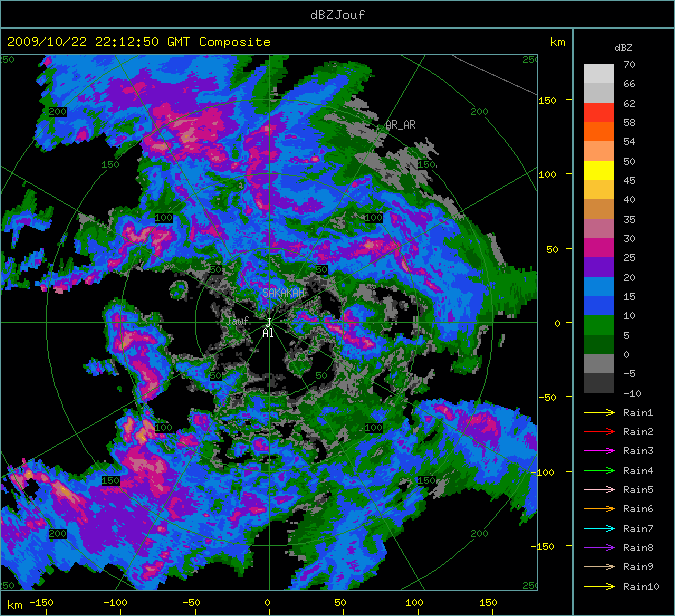The image size is (675, 616).
Task: Pick the light gray 66-70 dBZ swatch
Action: (599, 74)
